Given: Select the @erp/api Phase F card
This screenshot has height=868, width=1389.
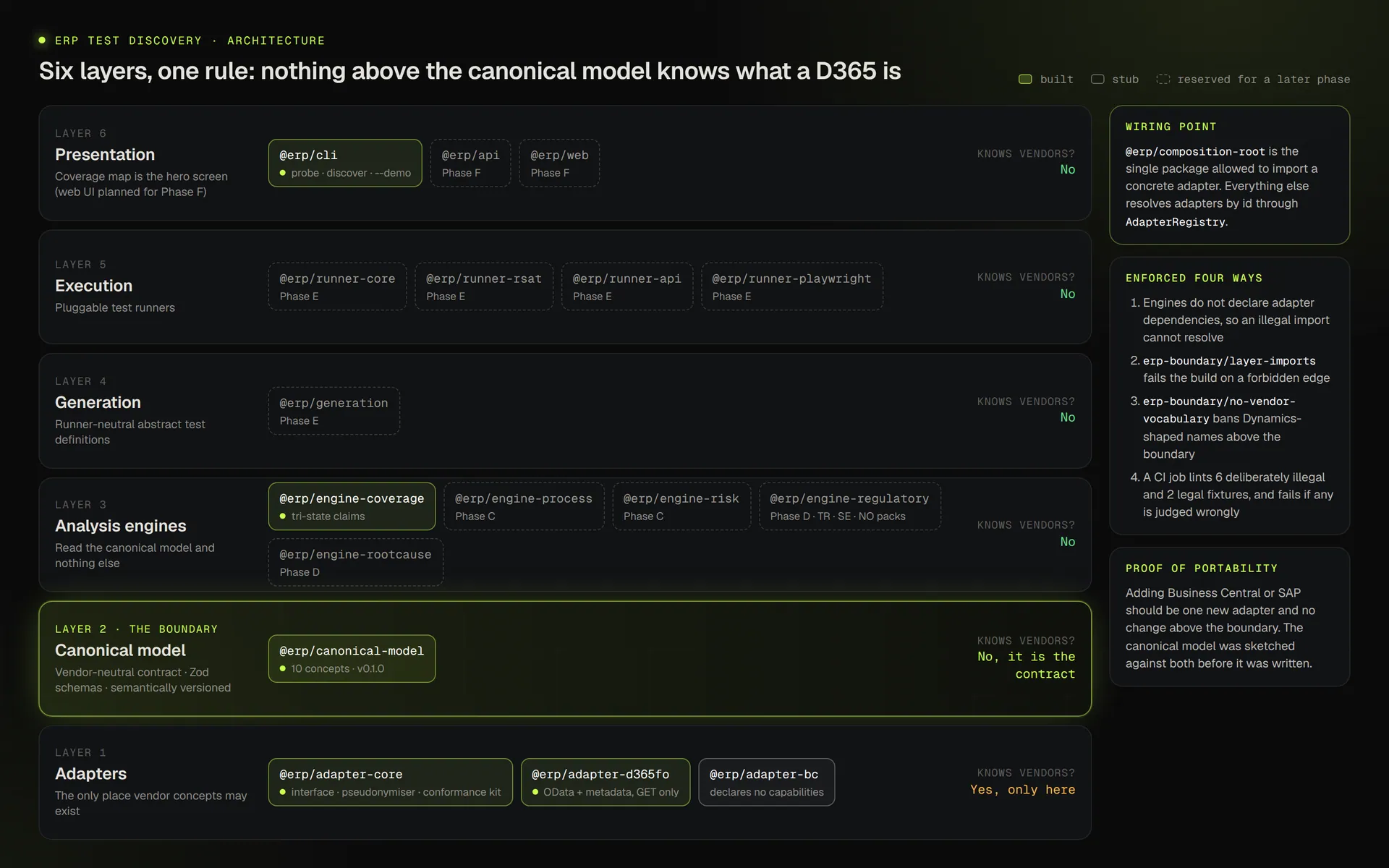Looking at the screenshot, I should tap(470, 163).
